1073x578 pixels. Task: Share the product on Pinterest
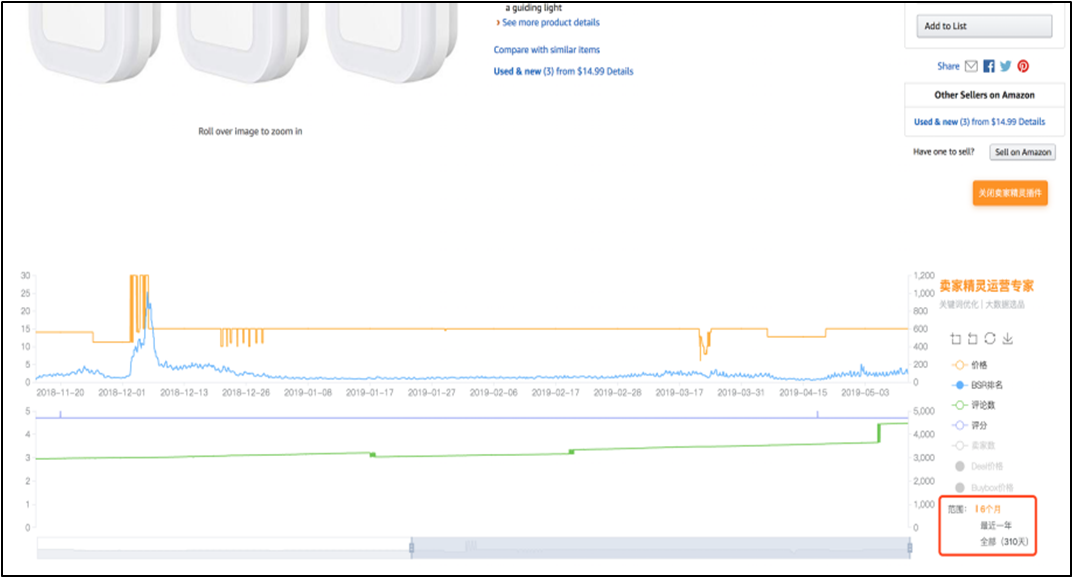coord(1023,66)
